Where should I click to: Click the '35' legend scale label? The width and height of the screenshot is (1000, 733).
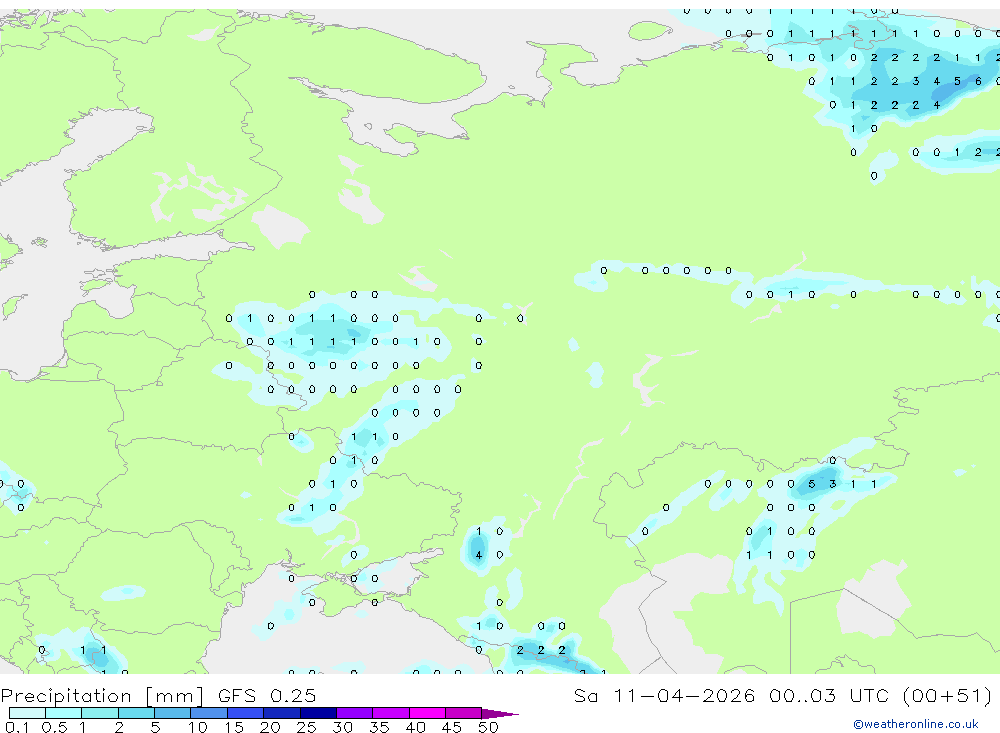pyautogui.click(x=379, y=727)
